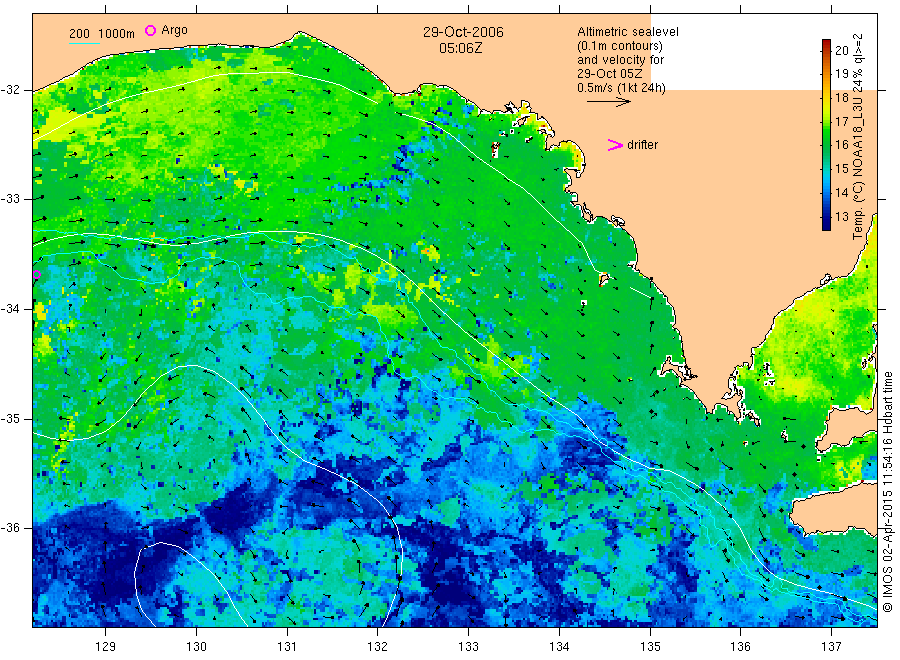This screenshot has width=900, height=660.
Task: Click the 'Argo' legend label
Action: [x=174, y=30]
